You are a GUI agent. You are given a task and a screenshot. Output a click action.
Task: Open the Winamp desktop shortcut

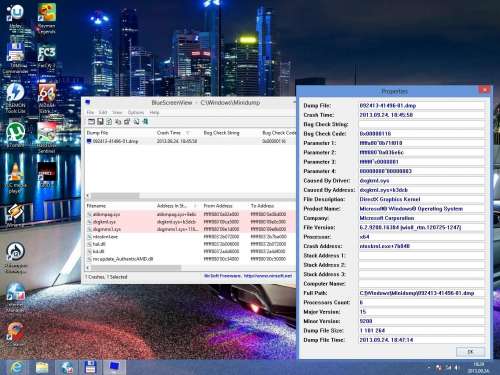pyautogui.click(x=15, y=215)
